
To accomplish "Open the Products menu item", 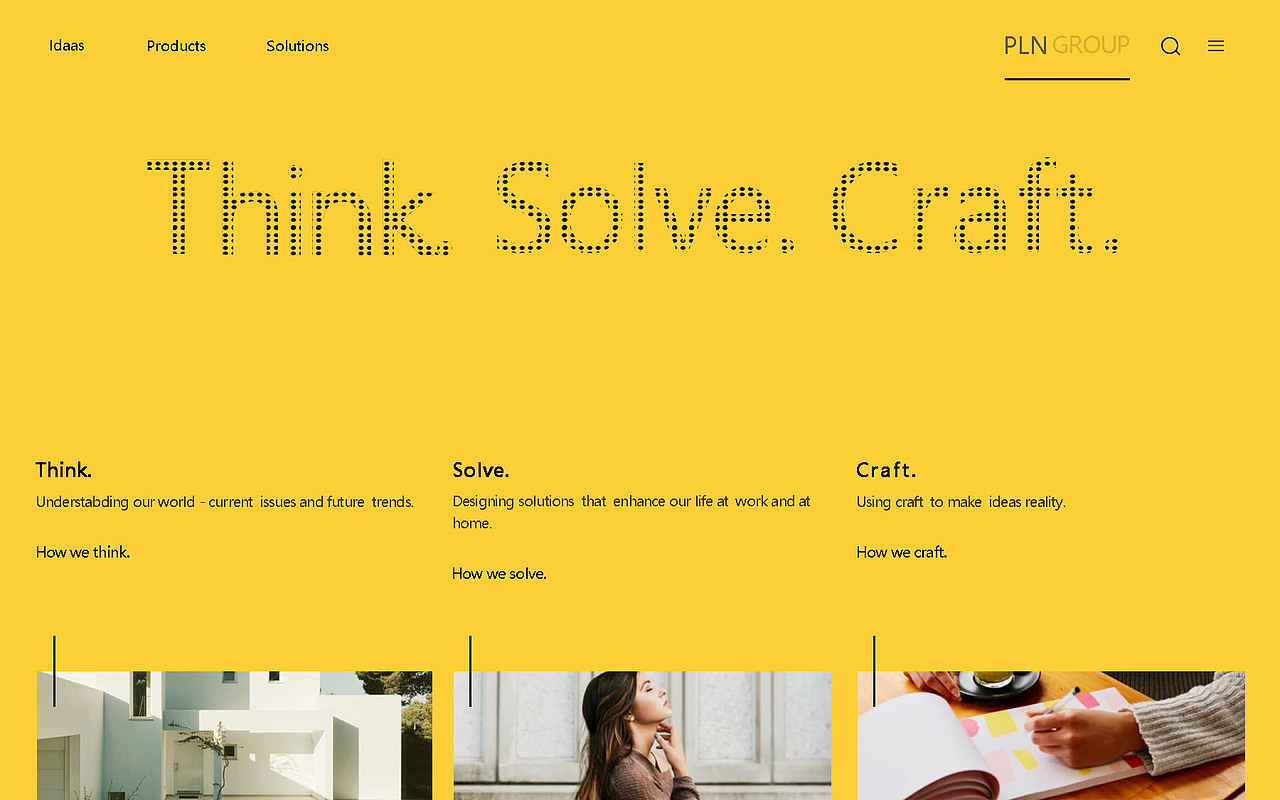I will [x=176, y=46].
